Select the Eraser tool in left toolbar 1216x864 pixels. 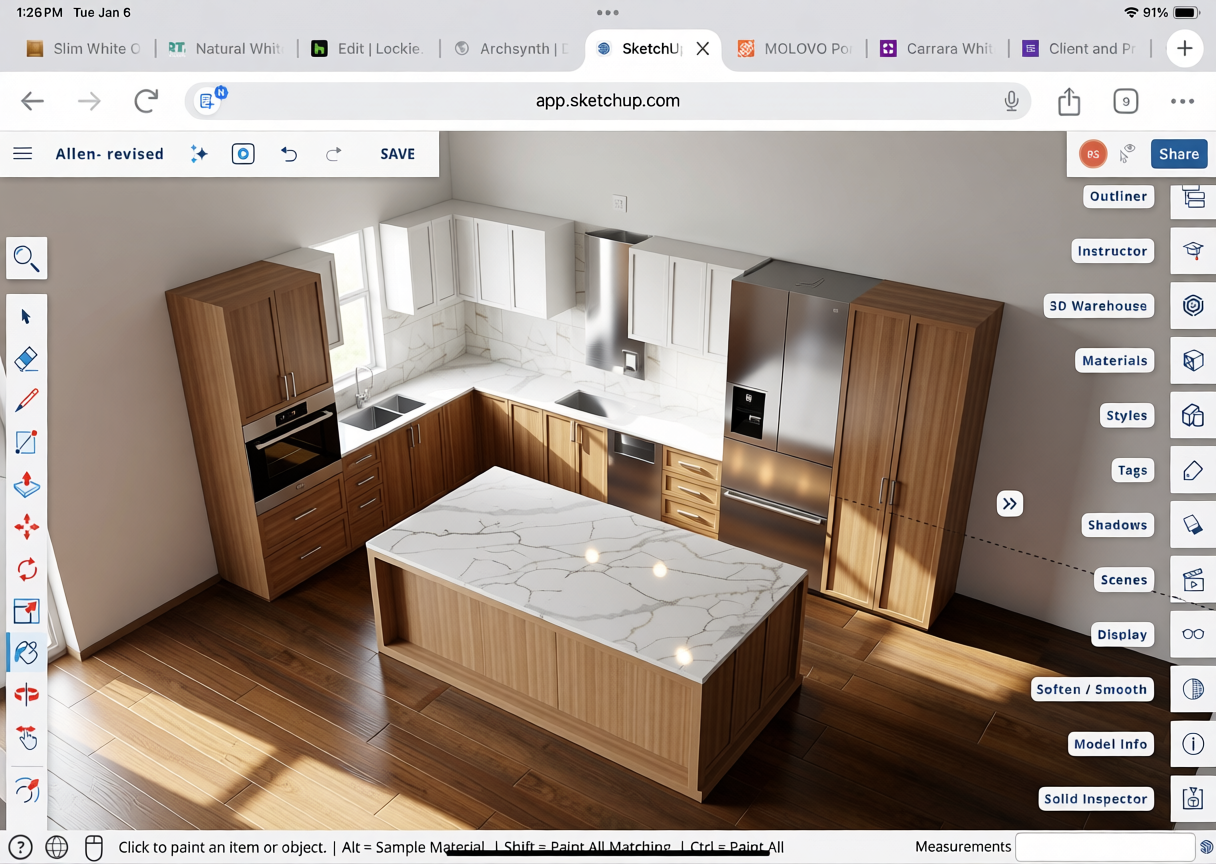27,358
